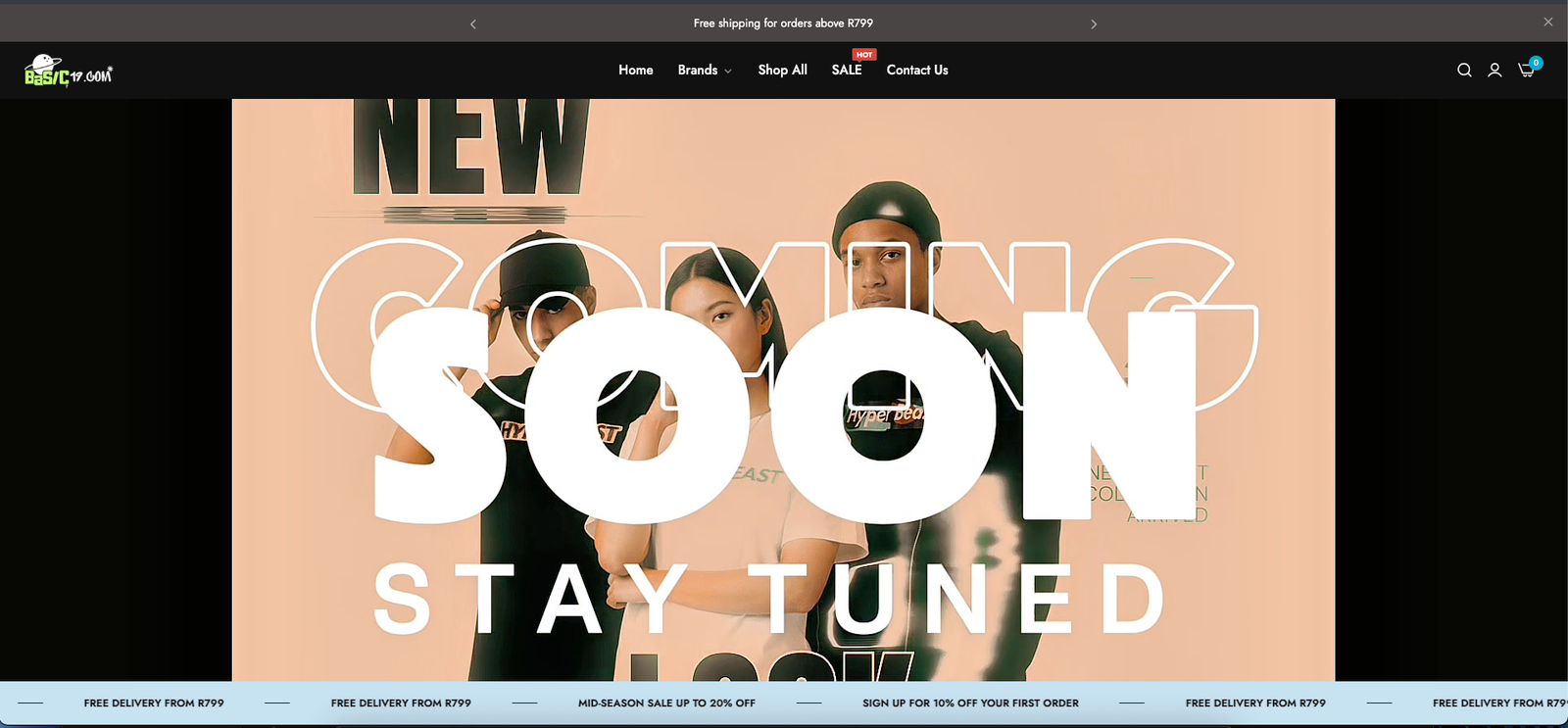Go to the Home menu item
1568x728 pixels.
point(635,71)
